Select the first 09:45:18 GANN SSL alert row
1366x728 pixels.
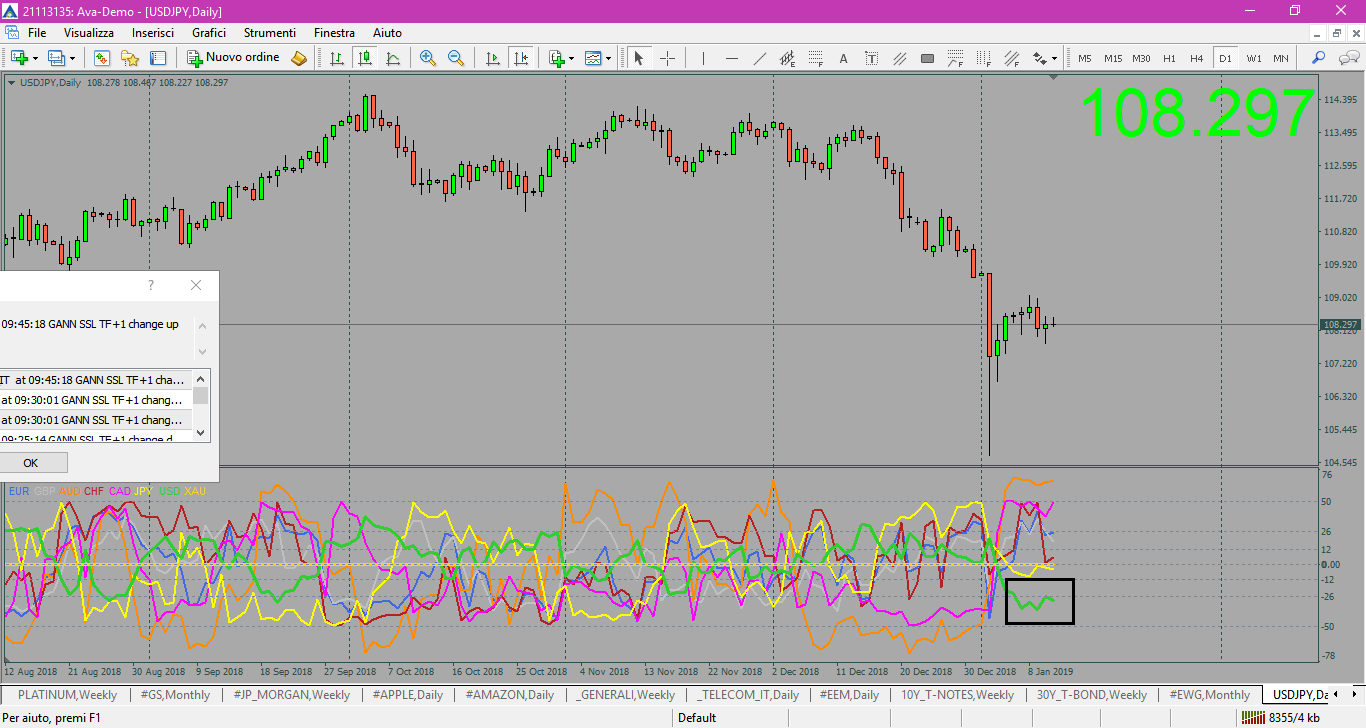coord(96,380)
